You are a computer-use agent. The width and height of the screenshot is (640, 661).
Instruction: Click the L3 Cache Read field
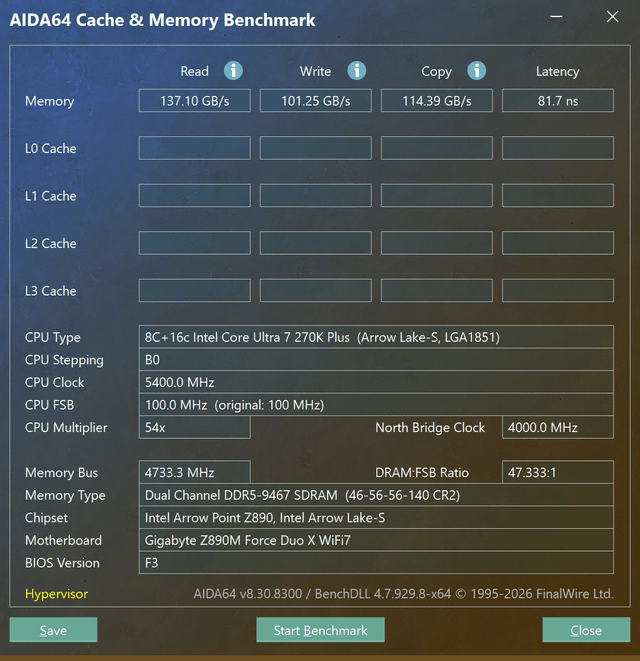[x=195, y=290]
